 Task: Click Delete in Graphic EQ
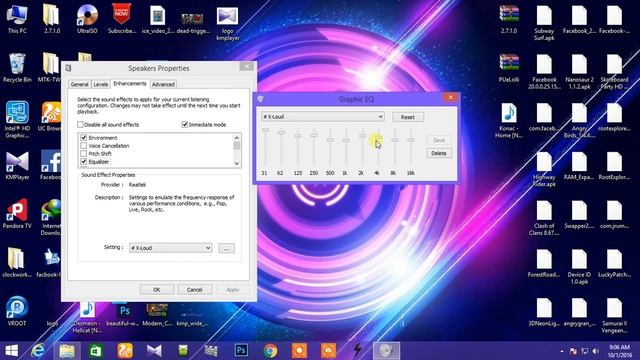click(x=439, y=153)
